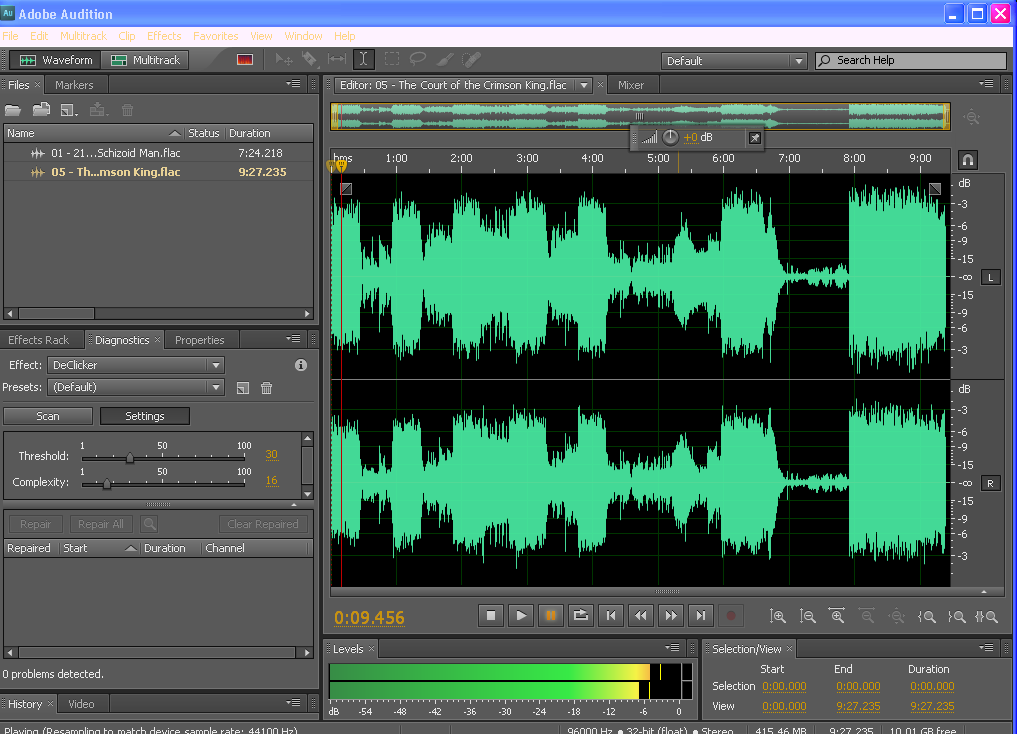Image resolution: width=1017 pixels, height=734 pixels.
Task: Click the Stop playback button
Action: coord(491,616)
